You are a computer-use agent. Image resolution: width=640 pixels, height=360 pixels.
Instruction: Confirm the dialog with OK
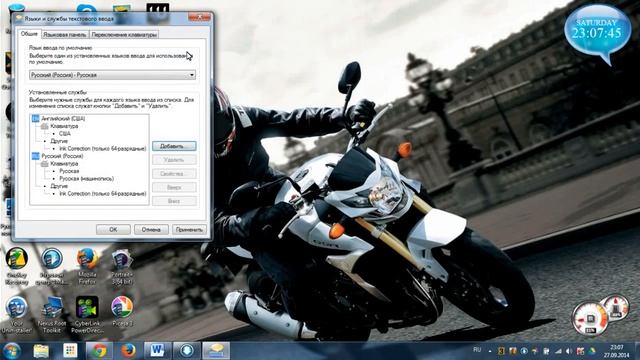(x=113, y=229)
